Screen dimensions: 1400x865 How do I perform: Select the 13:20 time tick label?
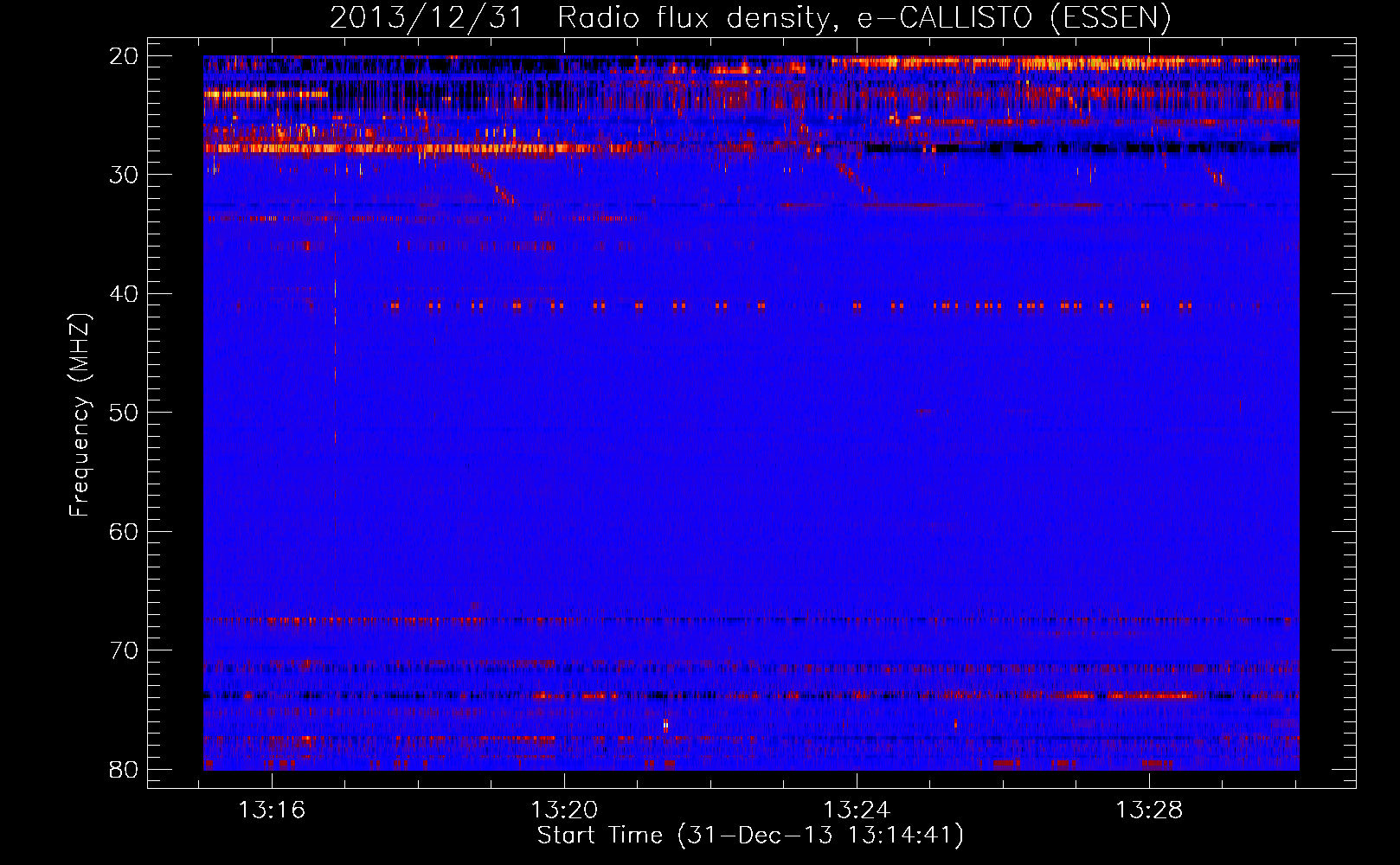tap(564, 811)
